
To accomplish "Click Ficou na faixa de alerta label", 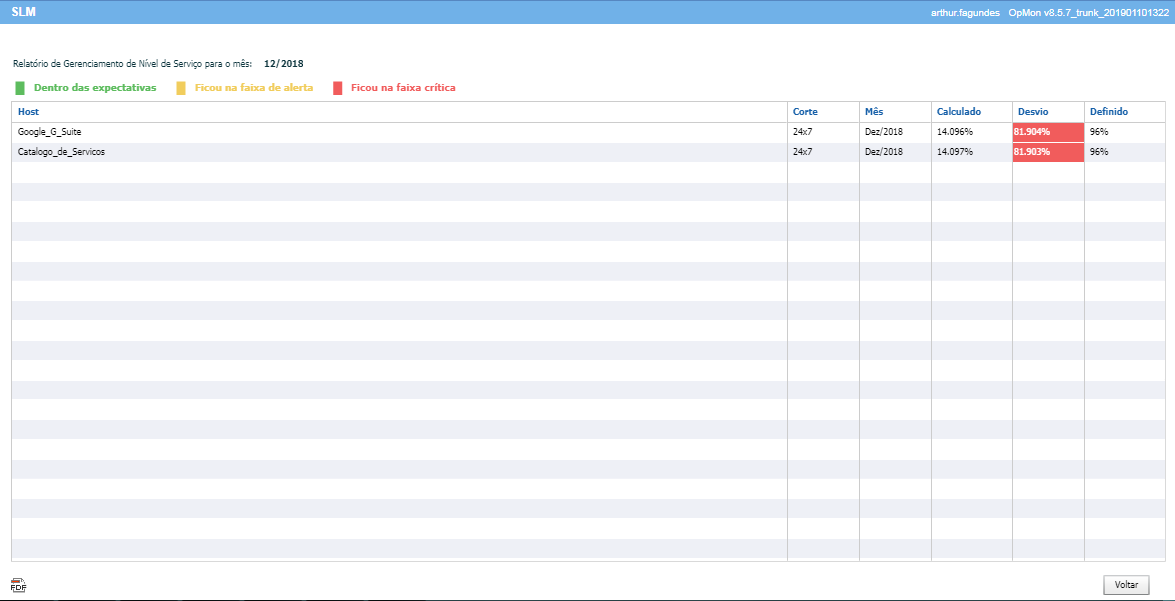I will 254,88.
